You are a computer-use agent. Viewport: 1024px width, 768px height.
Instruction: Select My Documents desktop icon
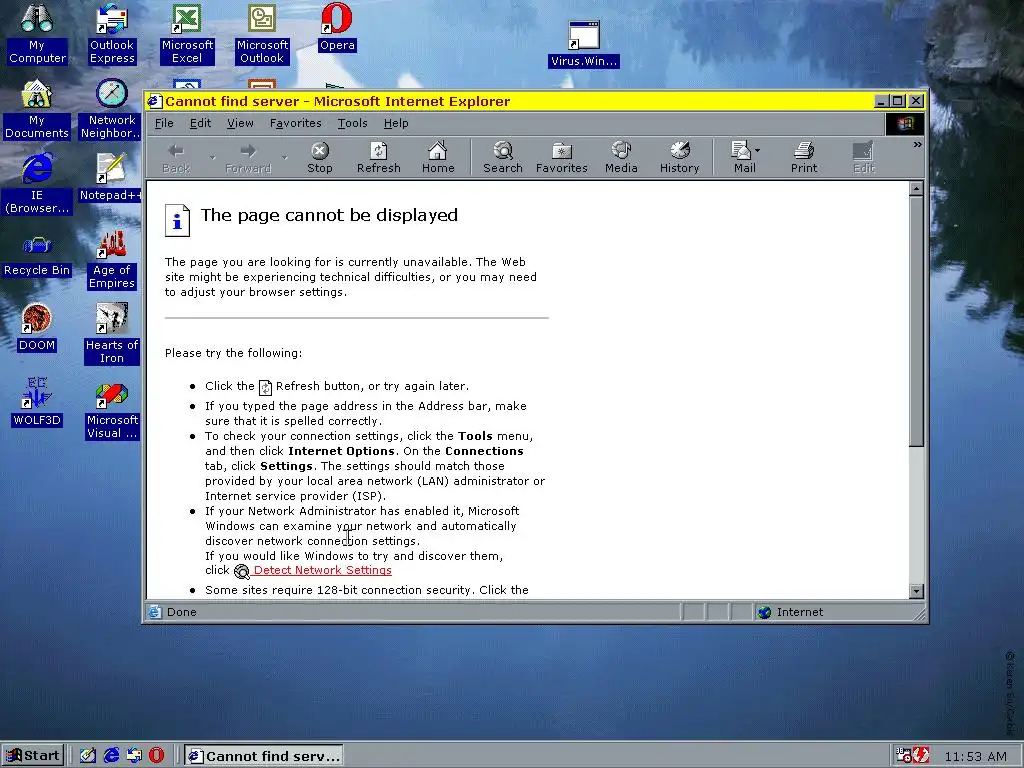37,109
